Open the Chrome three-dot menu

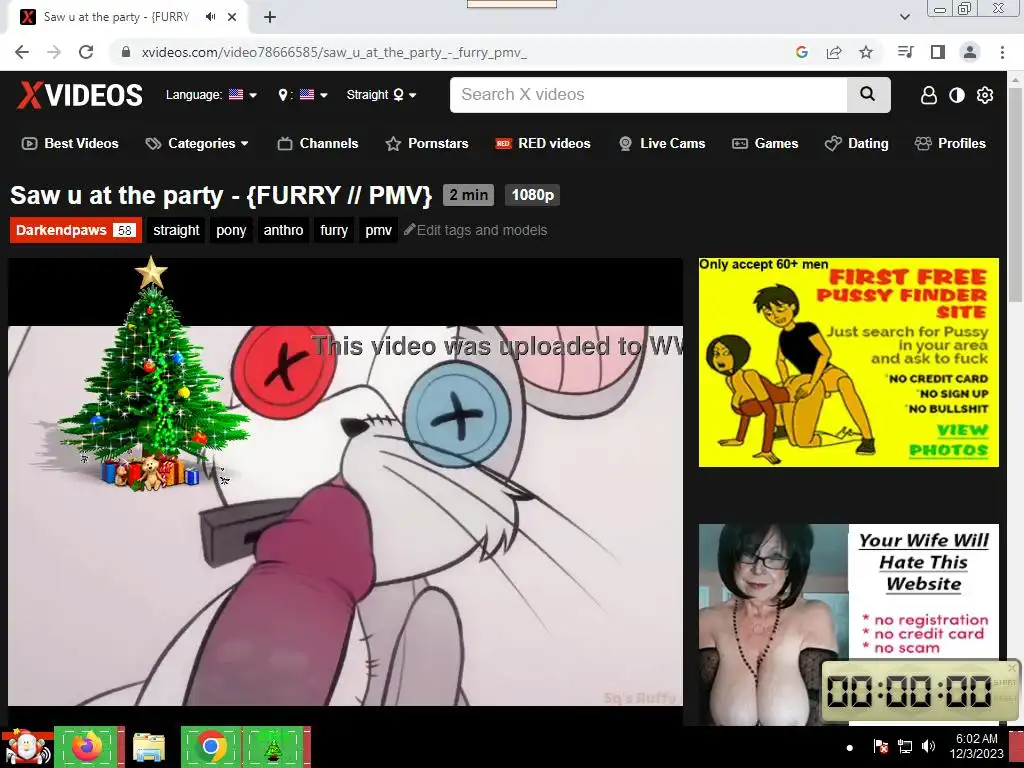point(1002,52)
